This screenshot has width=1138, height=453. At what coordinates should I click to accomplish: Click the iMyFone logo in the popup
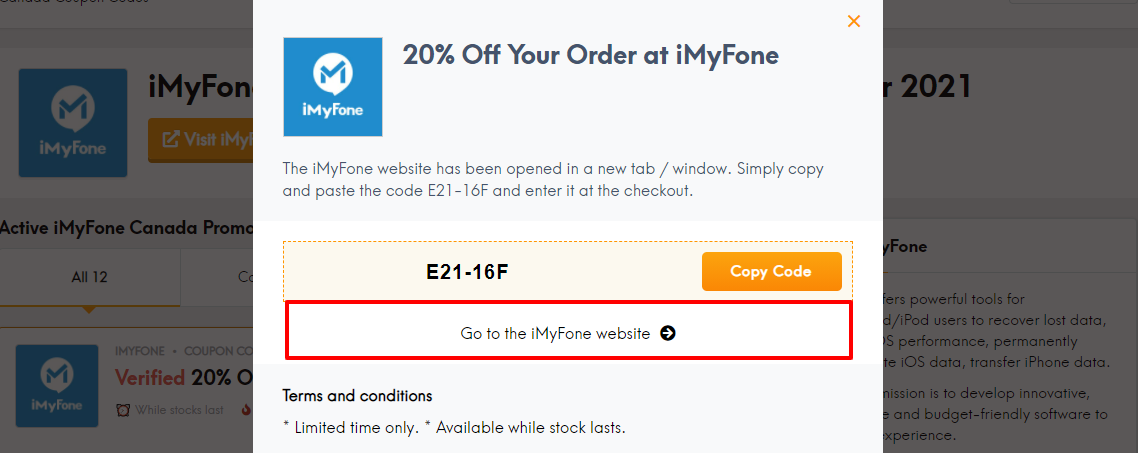332,87
